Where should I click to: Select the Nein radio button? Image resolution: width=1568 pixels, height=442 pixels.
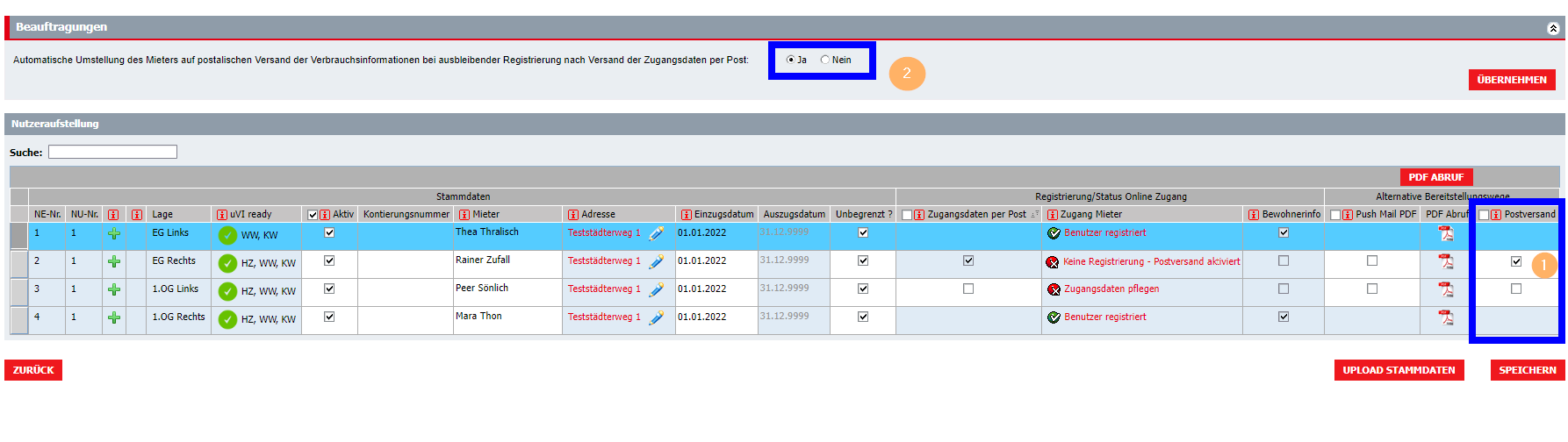(824, 61)
